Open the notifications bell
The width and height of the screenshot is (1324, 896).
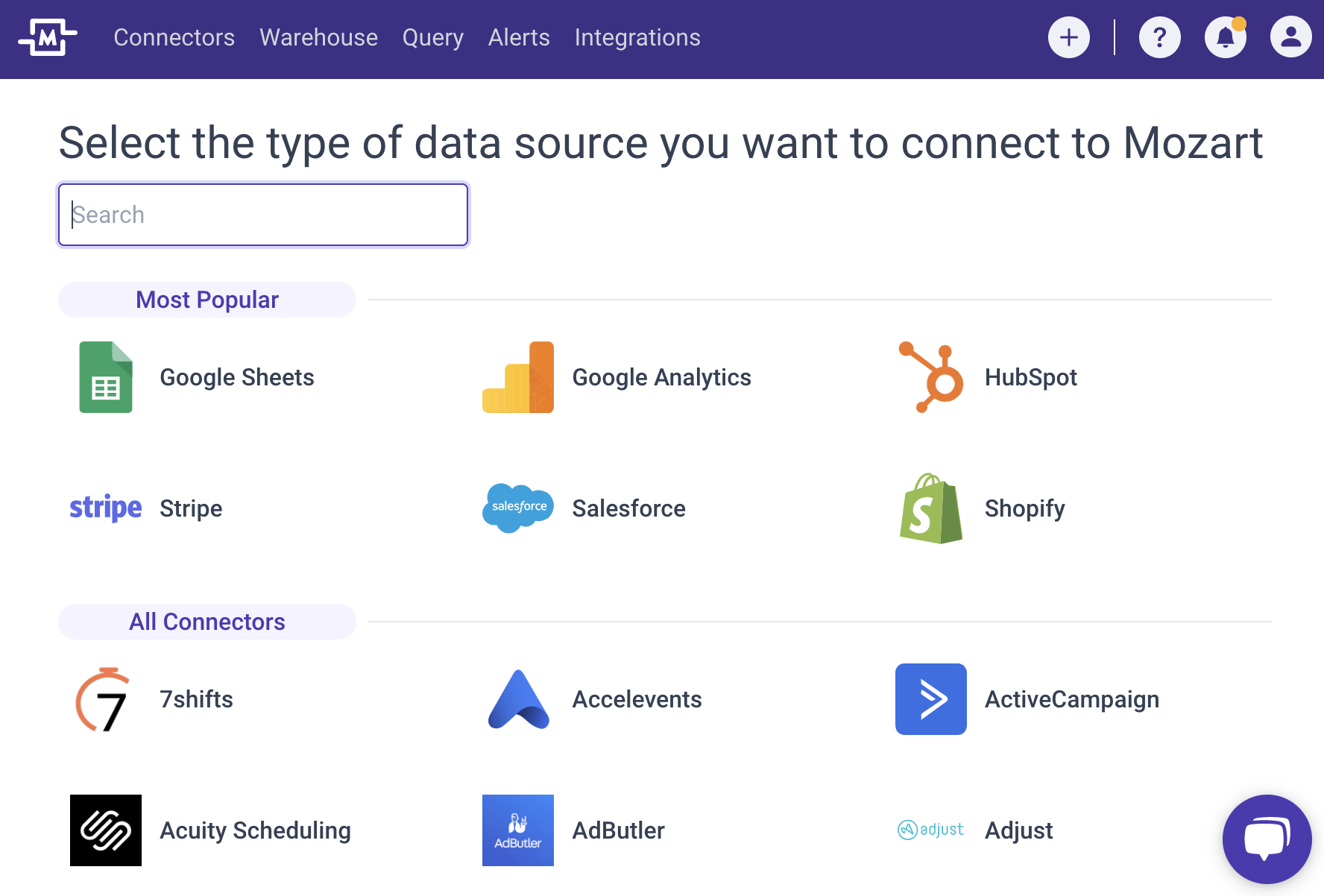1225,37
